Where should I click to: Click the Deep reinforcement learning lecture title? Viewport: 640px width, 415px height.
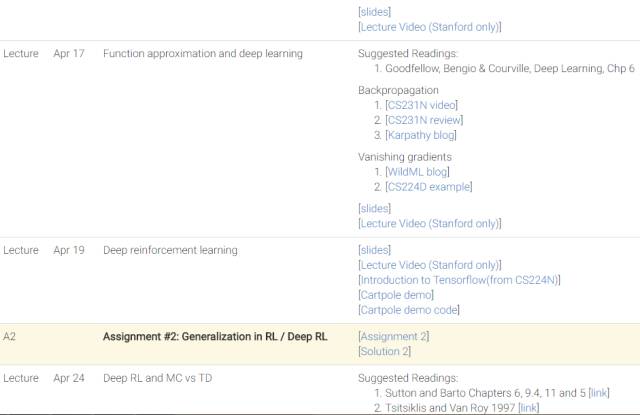(170, 250)
